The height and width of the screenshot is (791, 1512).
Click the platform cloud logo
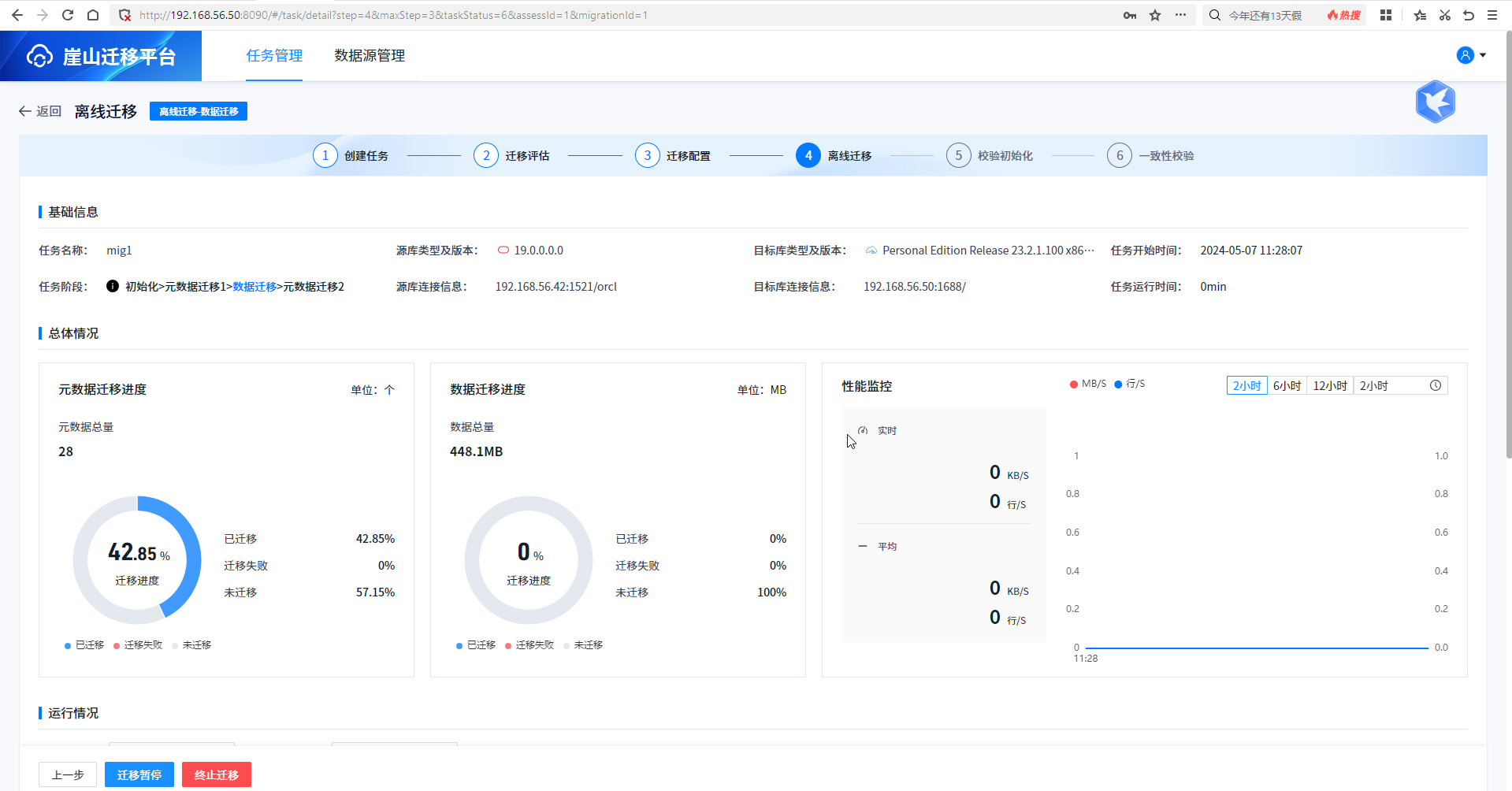(x=39, y=56)
